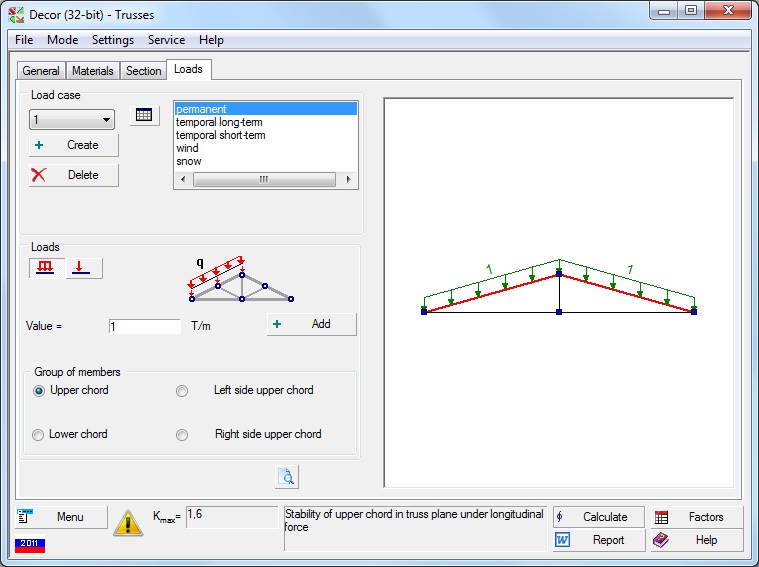Click the 2011 flag icon
This screenshot has width=759, height=567.
(x=30, y=545)
